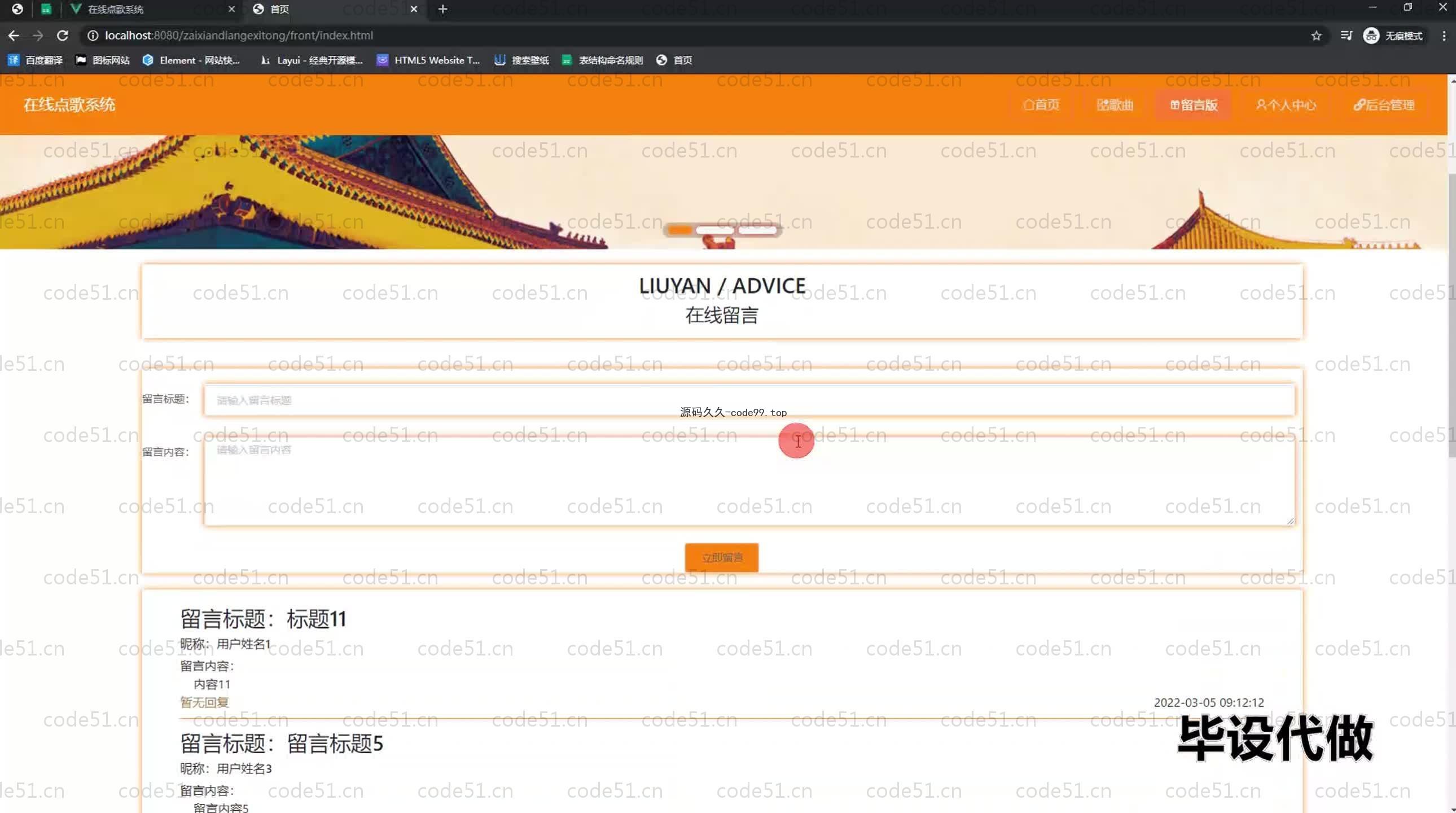Screen dimensions: 1456x813
Task: Click the 在线点歌系统 site title
Action: coord(69,104)
